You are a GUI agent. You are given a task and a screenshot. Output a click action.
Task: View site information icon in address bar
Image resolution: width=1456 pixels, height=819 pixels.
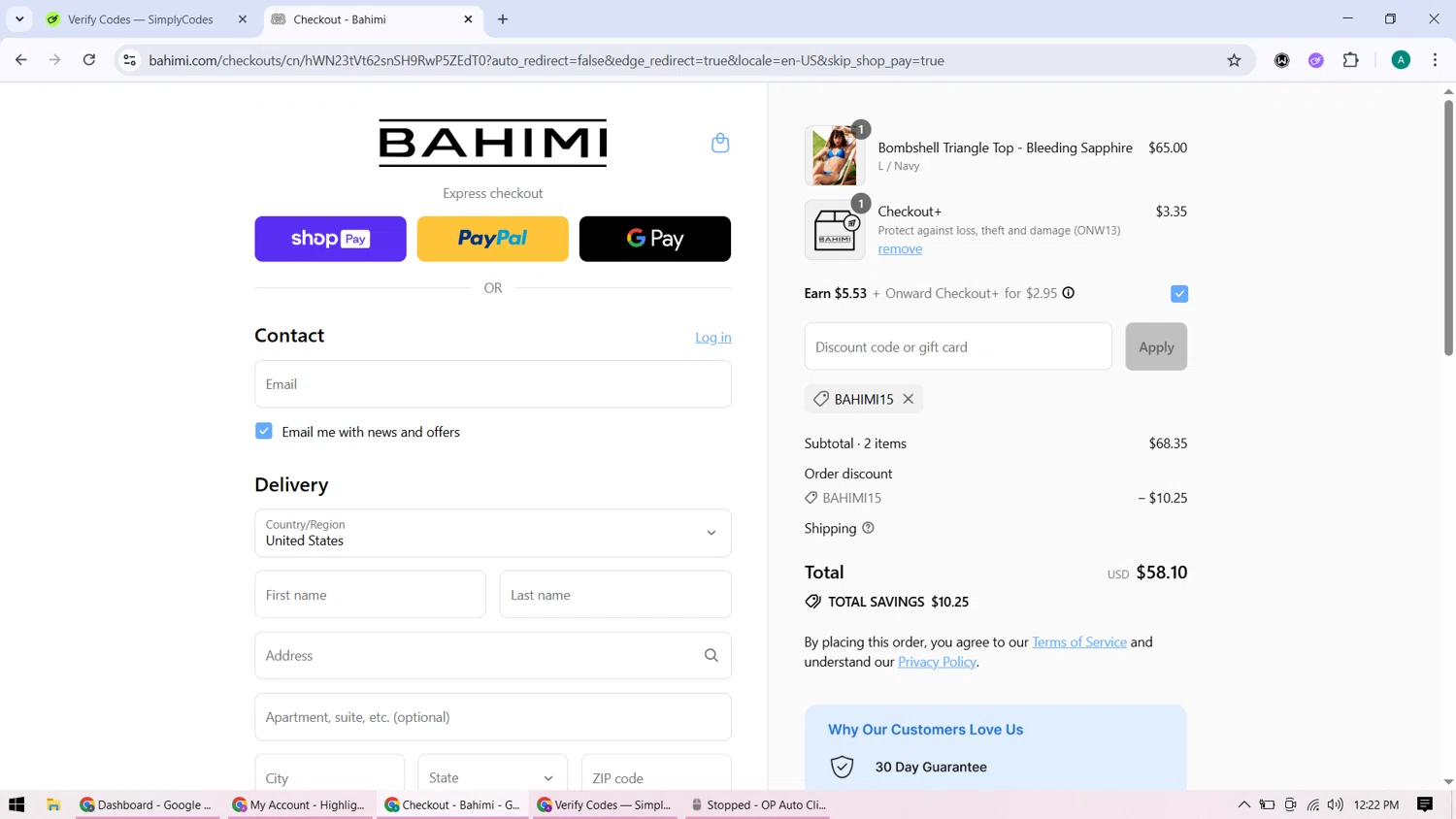(x=129, y=60)
